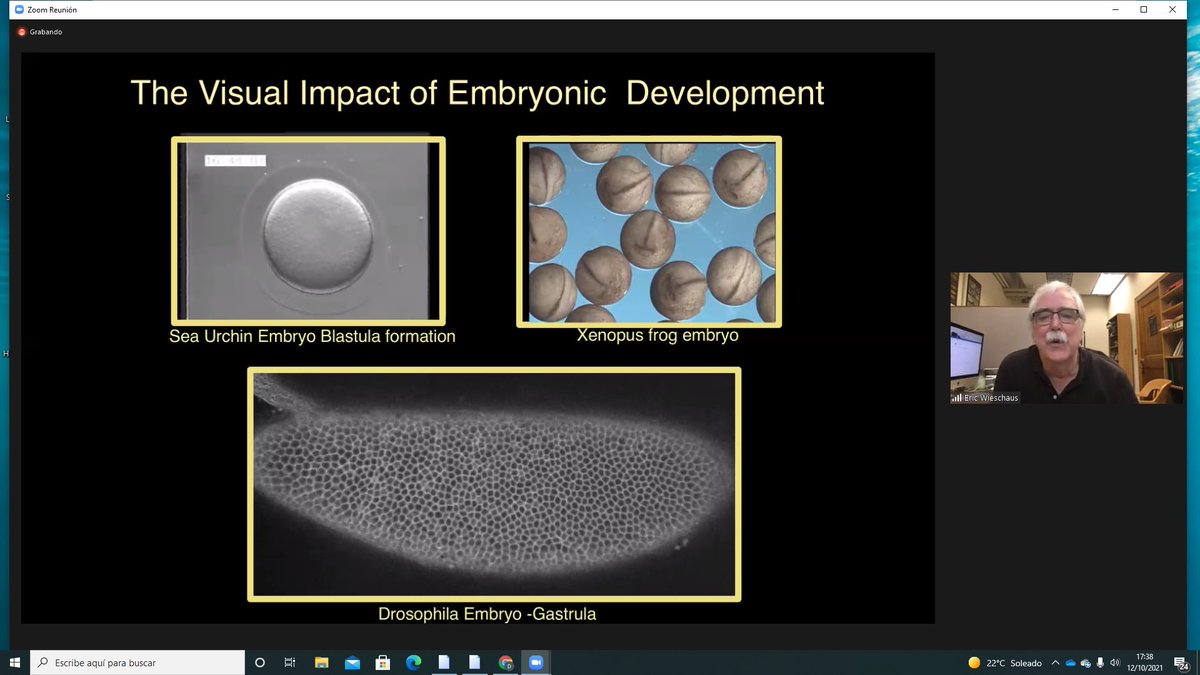The height and width of the screenshot is (675, 1200).
Task: Click the network icon in the system tray
Action: point(1085,662)
